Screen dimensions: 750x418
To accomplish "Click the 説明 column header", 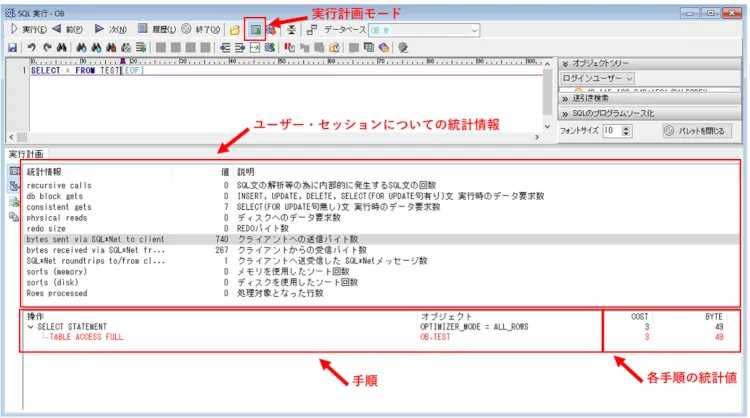I will [486, 172].
